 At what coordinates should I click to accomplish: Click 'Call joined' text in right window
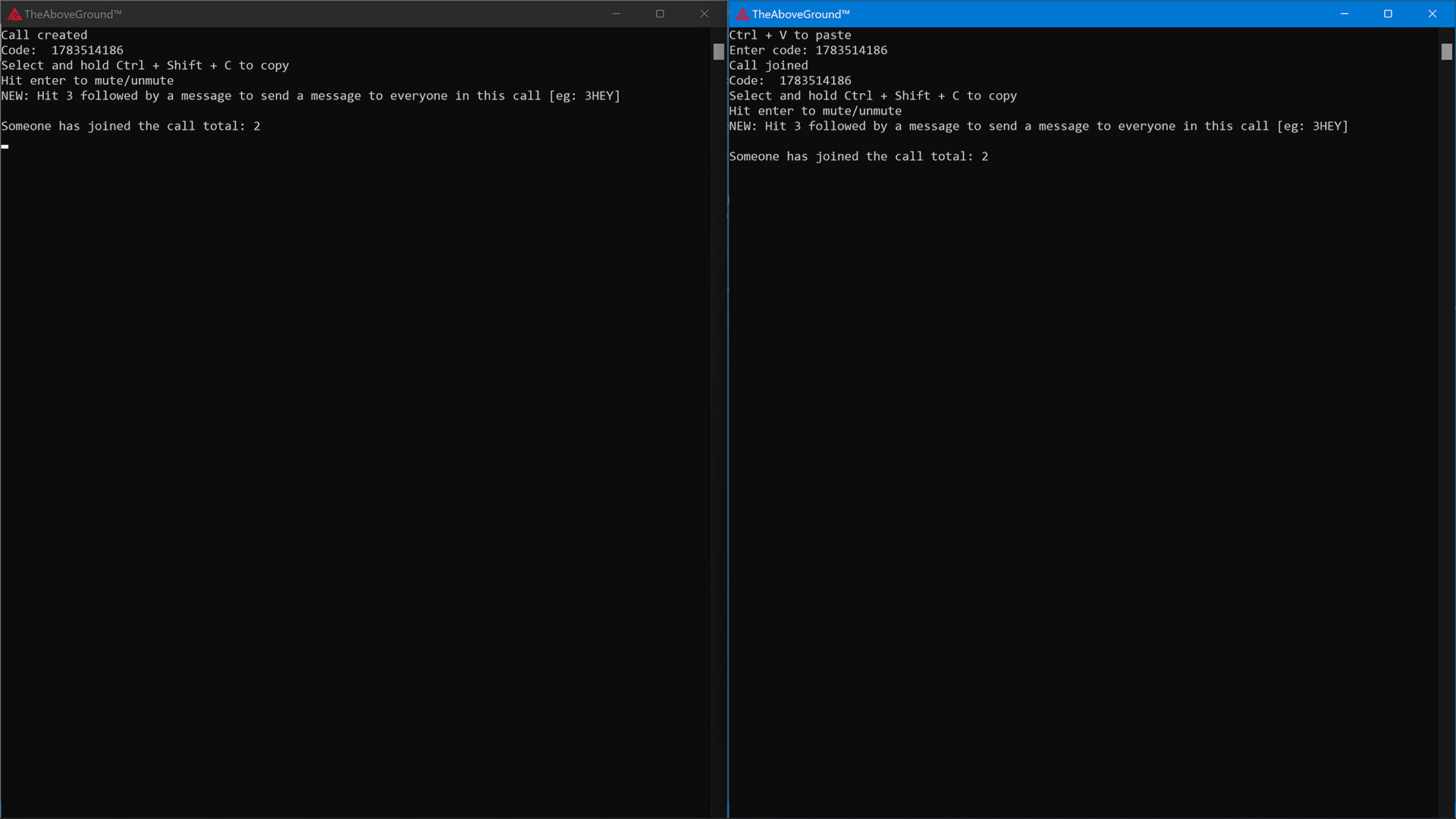[x=769, y=65]
